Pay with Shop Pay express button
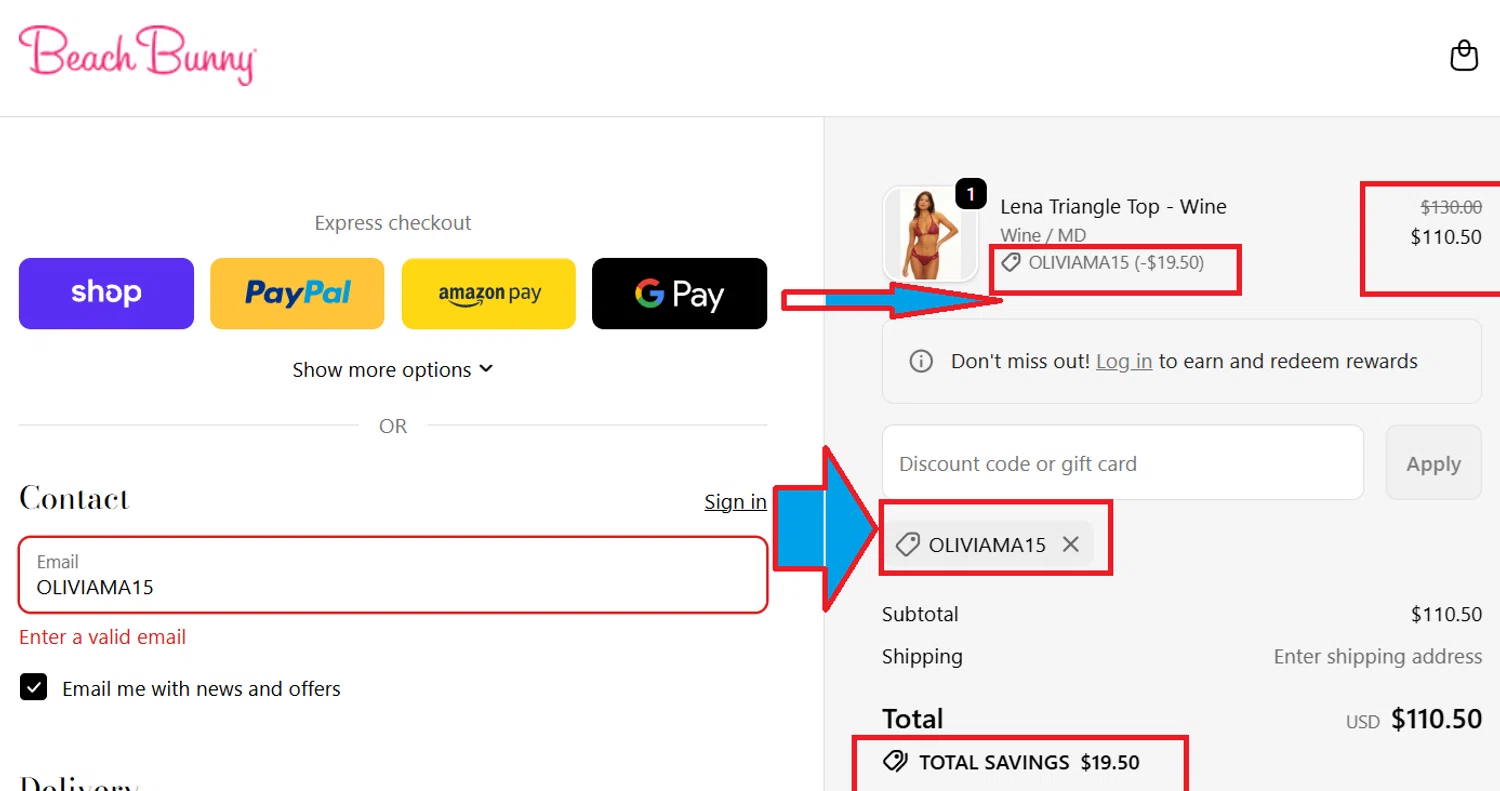Screen dimensions: 1500x791 [x=106, y=293]
